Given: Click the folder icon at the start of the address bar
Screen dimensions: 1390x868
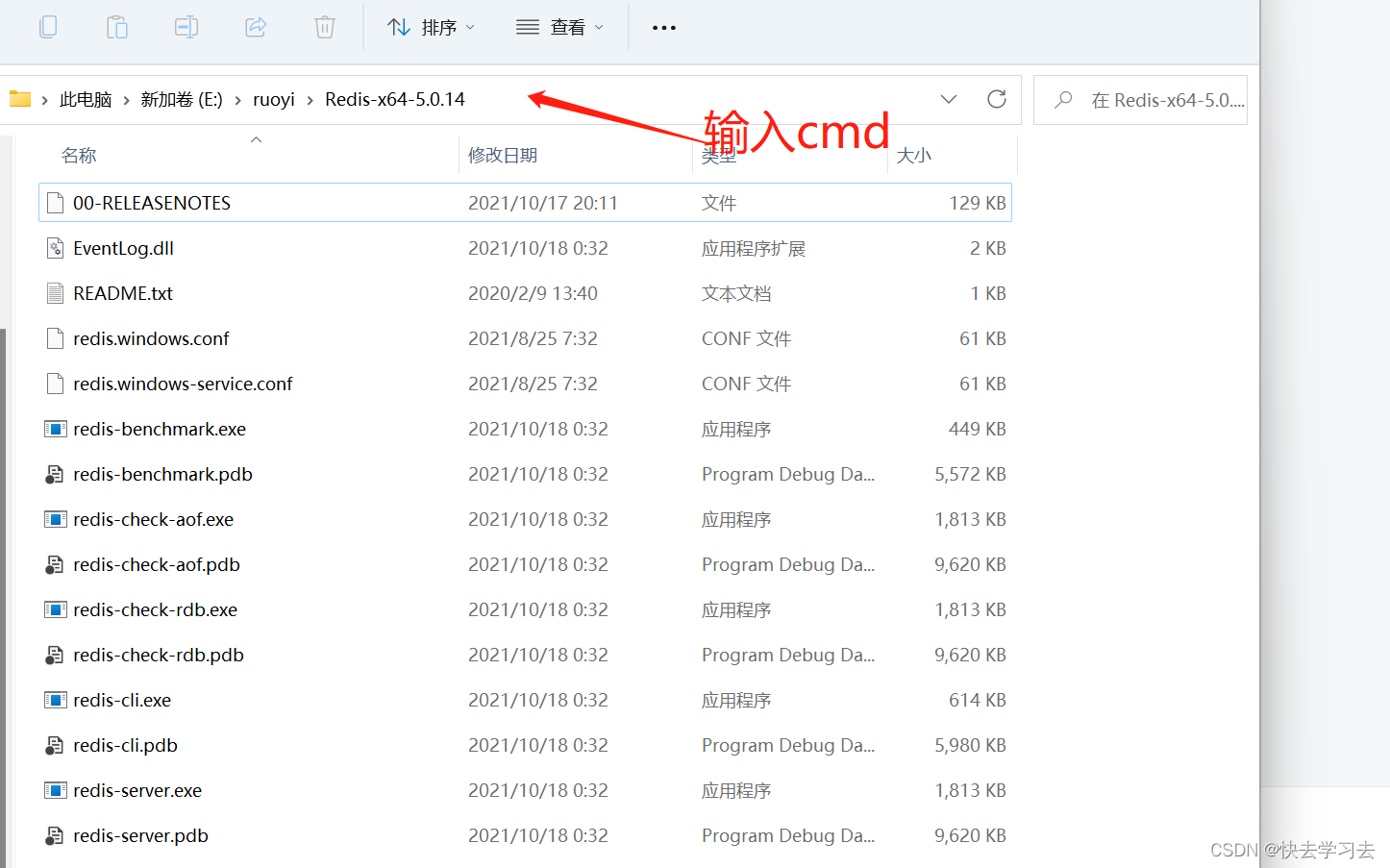Looking at the screenshot, I should click(x=20, y=99).
